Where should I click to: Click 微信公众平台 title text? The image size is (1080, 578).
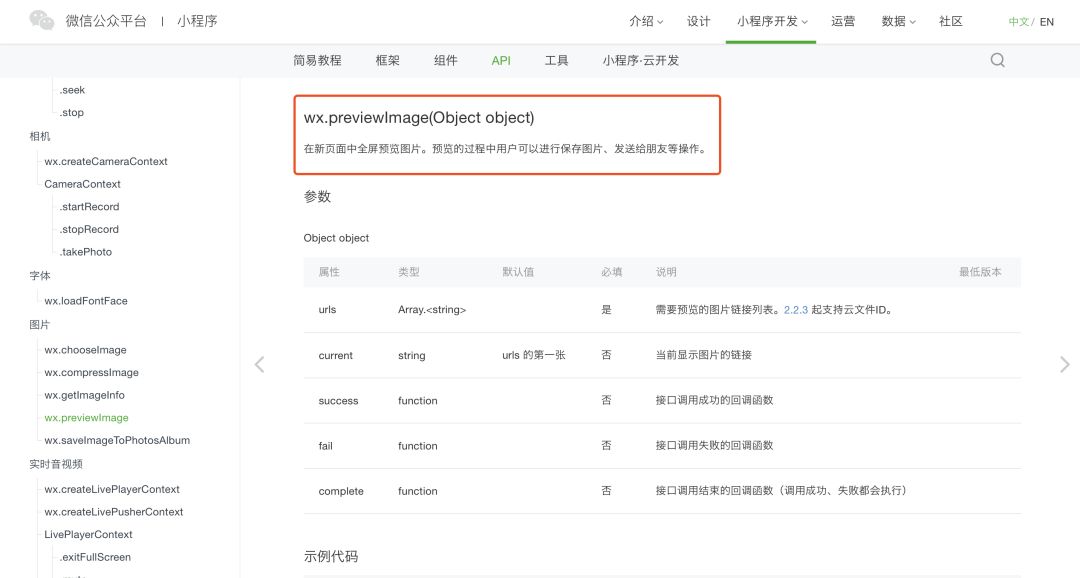click(x=106, y=21)
